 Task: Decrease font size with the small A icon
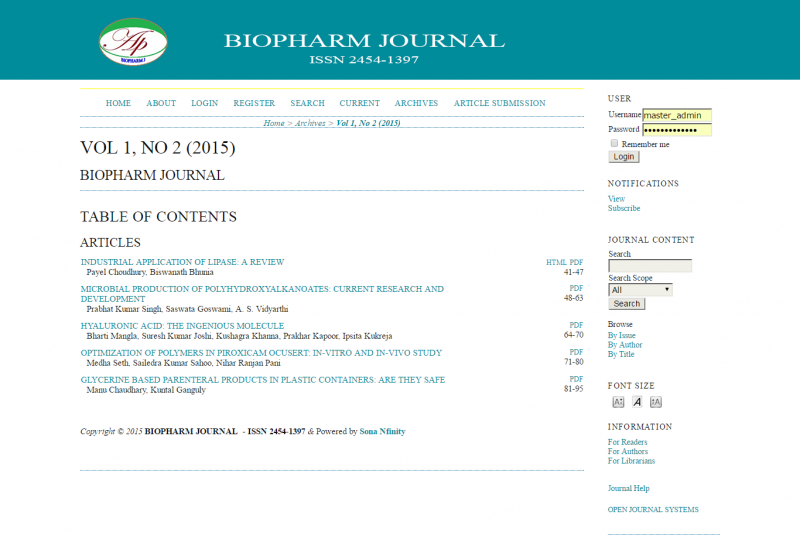(x=618, y=402)
